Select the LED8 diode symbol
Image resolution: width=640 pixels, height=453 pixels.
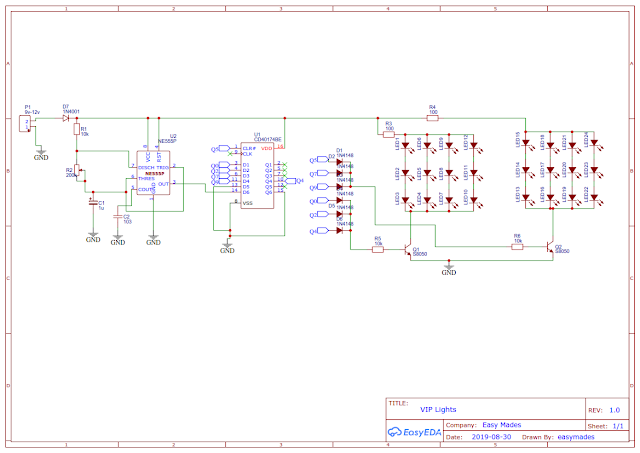click(x=450, y=173)
